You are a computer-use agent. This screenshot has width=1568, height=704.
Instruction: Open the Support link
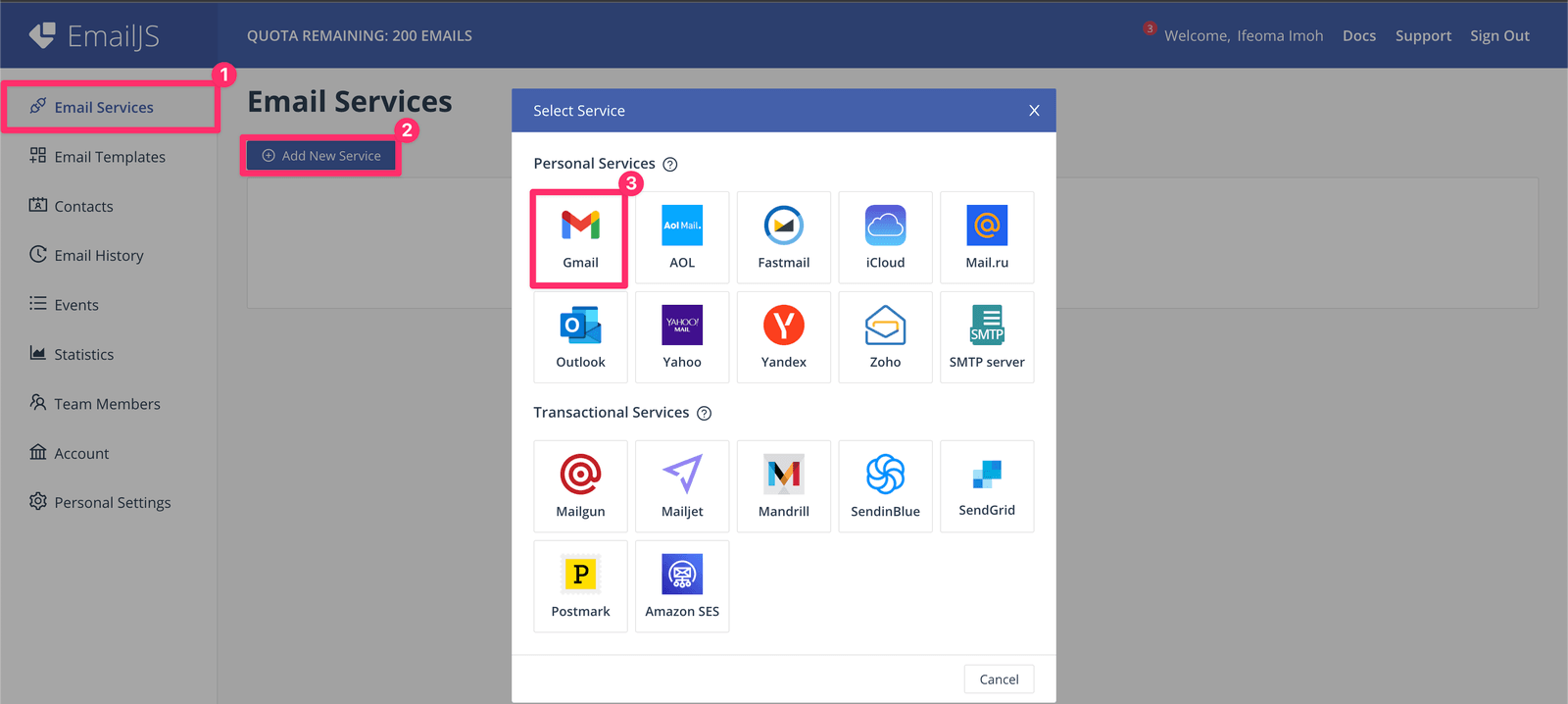[1423, 36]
